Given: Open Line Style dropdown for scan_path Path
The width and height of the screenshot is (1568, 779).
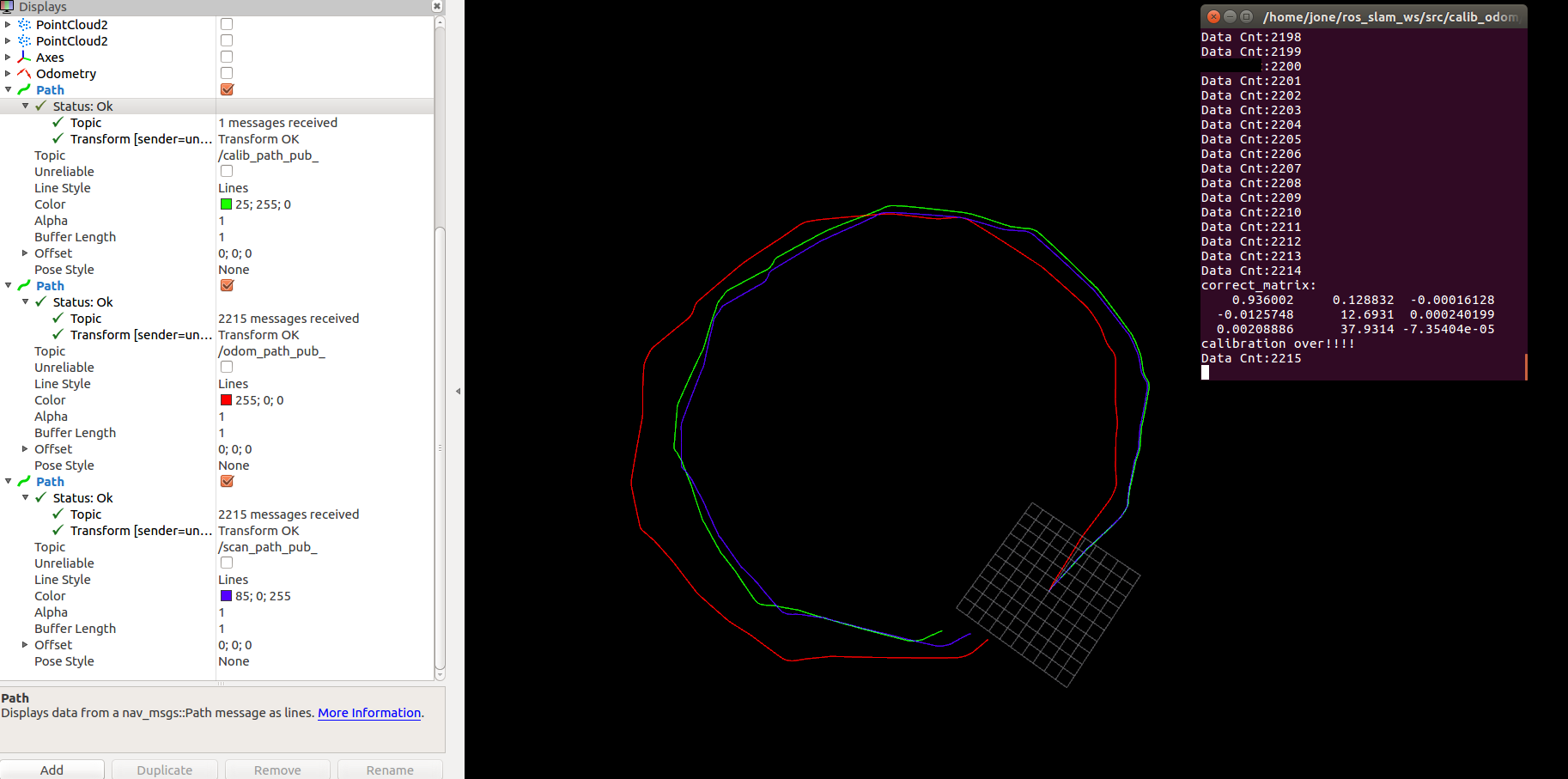Looking at the screenshot, I should [325, 580].
